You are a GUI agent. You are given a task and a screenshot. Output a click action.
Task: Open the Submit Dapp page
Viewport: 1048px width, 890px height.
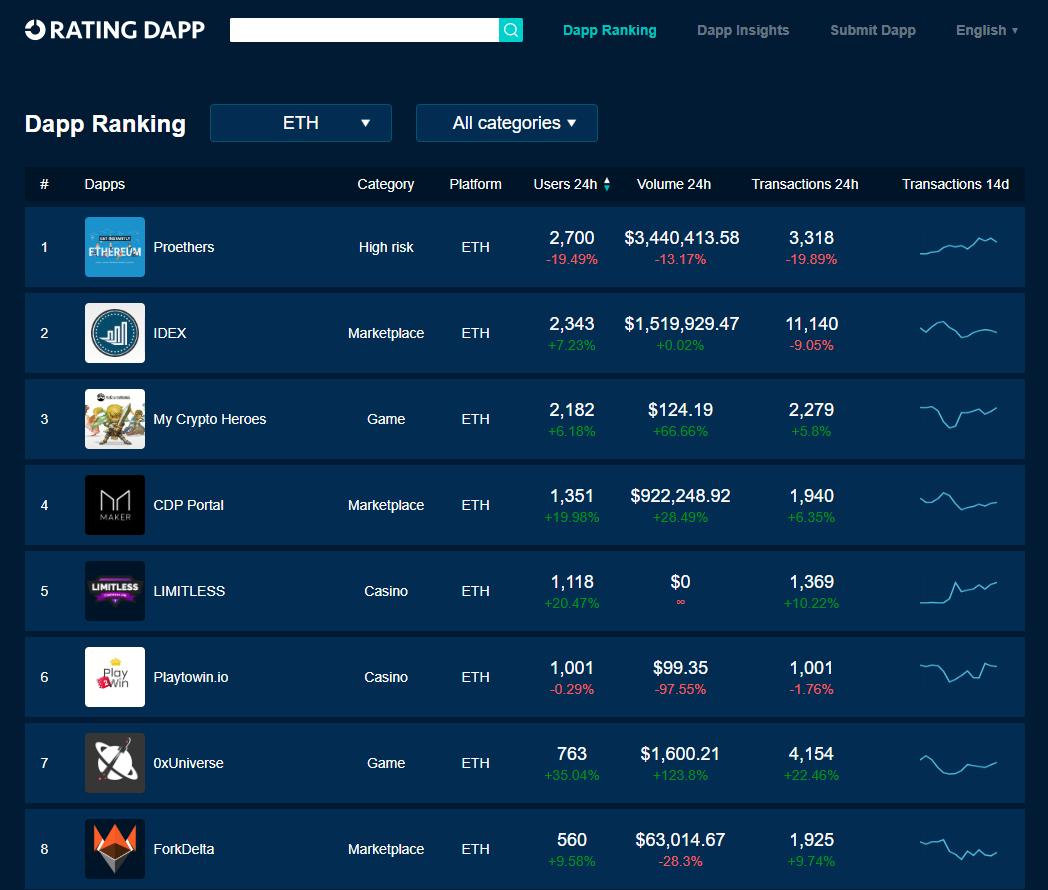pyautogui.click(x=872, y=30)
